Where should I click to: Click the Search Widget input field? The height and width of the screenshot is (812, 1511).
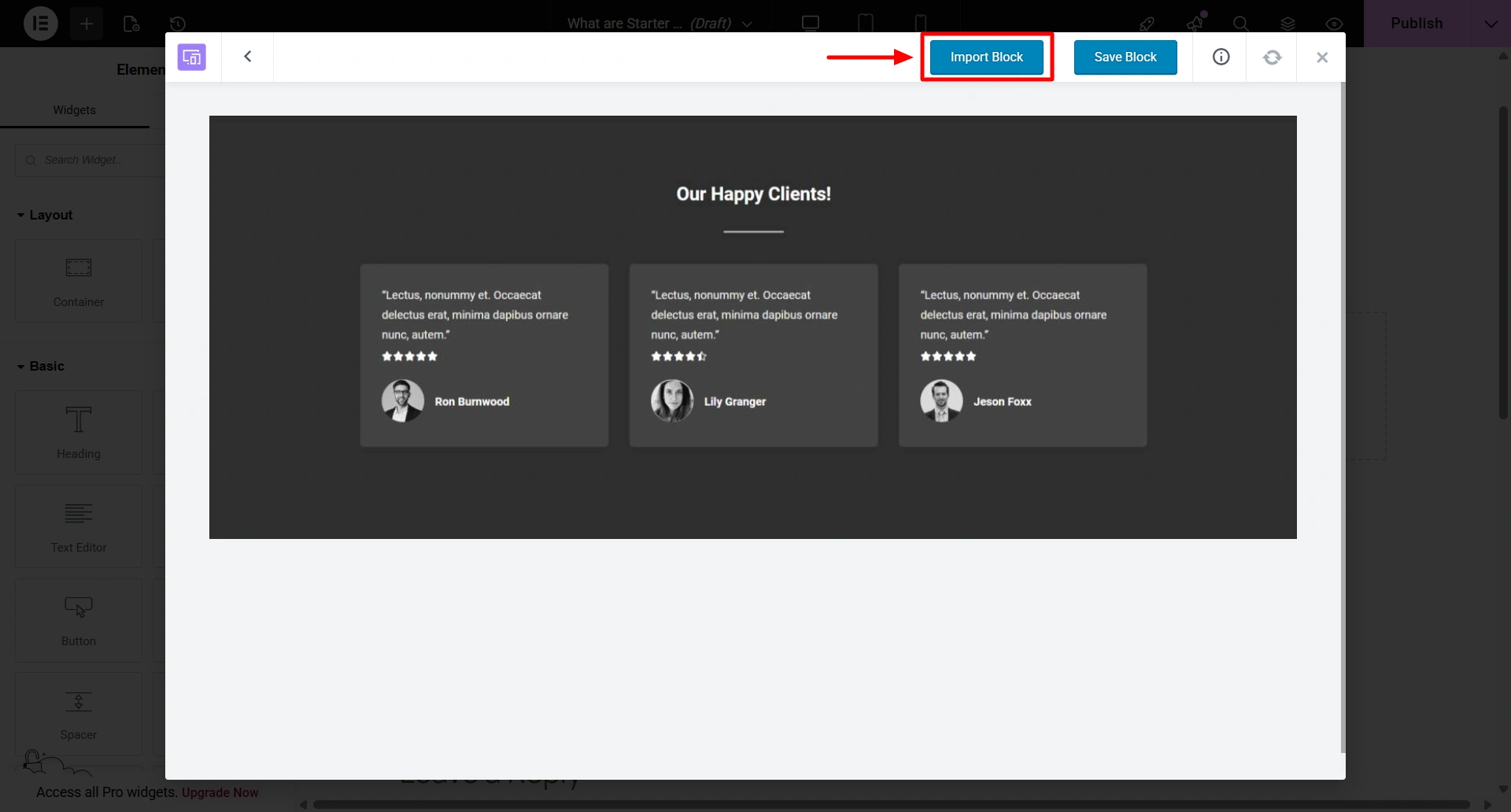coord(91,160)
